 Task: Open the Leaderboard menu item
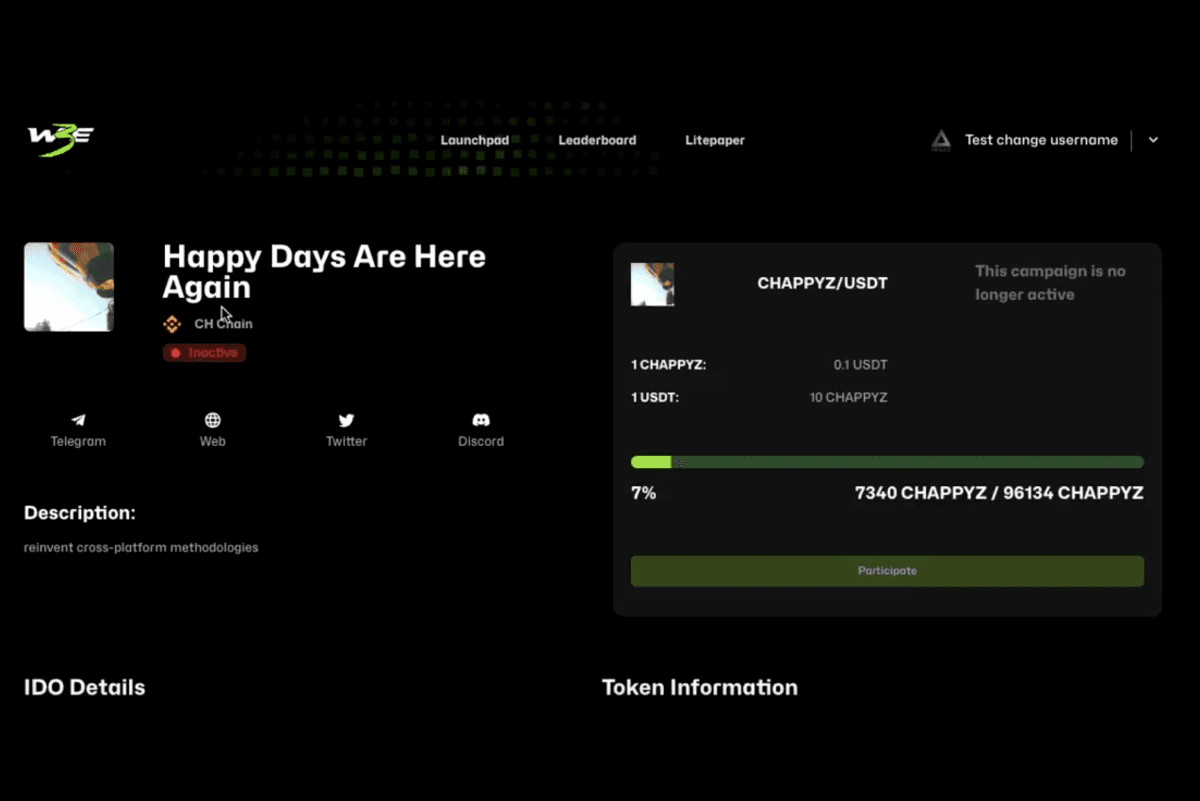point(597,140)
